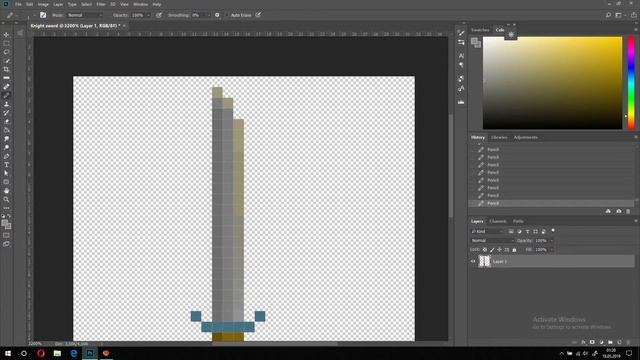The width and height of the screenshot is (640, 360).
Task: Switch to the Libraries tab
Action: pos(499,138)
